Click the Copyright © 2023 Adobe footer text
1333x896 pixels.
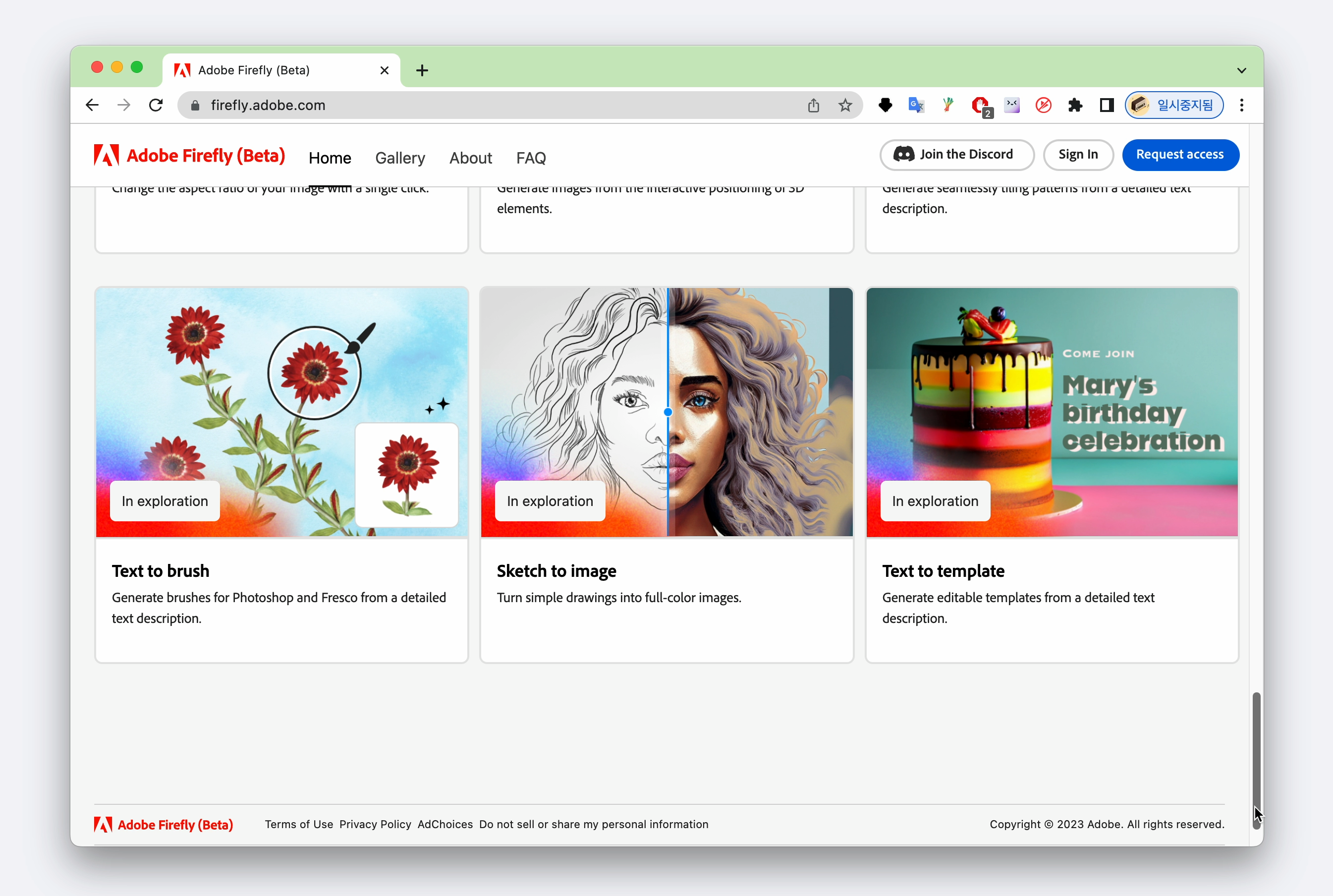pos(1107,824)
